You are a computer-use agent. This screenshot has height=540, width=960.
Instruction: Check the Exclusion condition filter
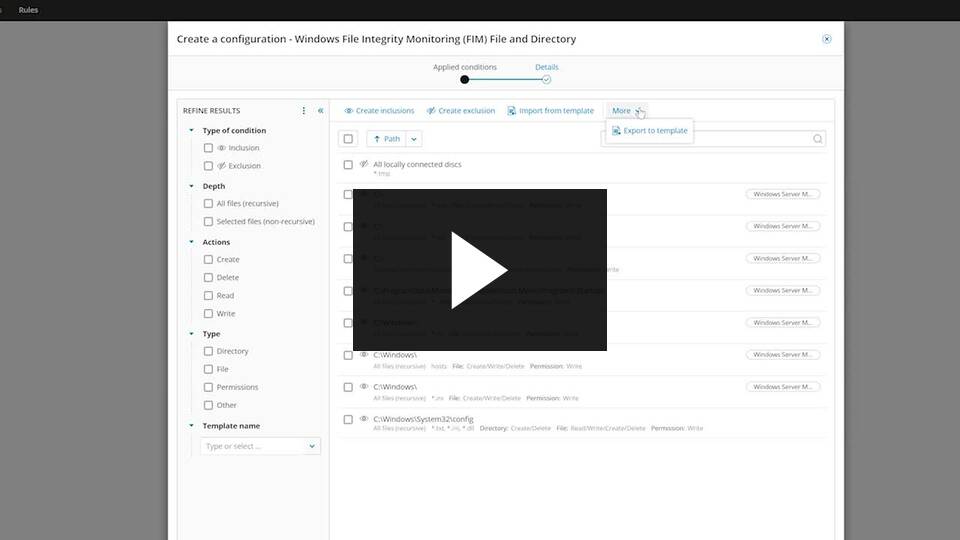coord(208,166)
